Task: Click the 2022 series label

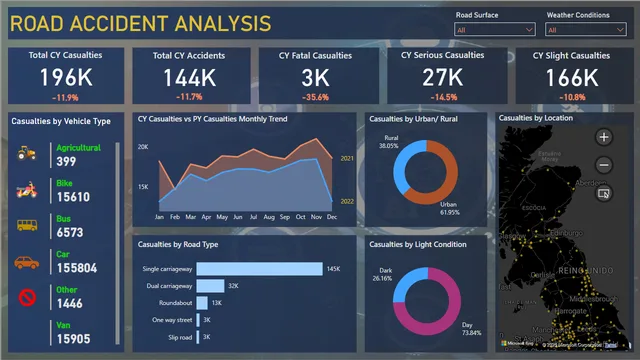Action: [x=347, y=201]
